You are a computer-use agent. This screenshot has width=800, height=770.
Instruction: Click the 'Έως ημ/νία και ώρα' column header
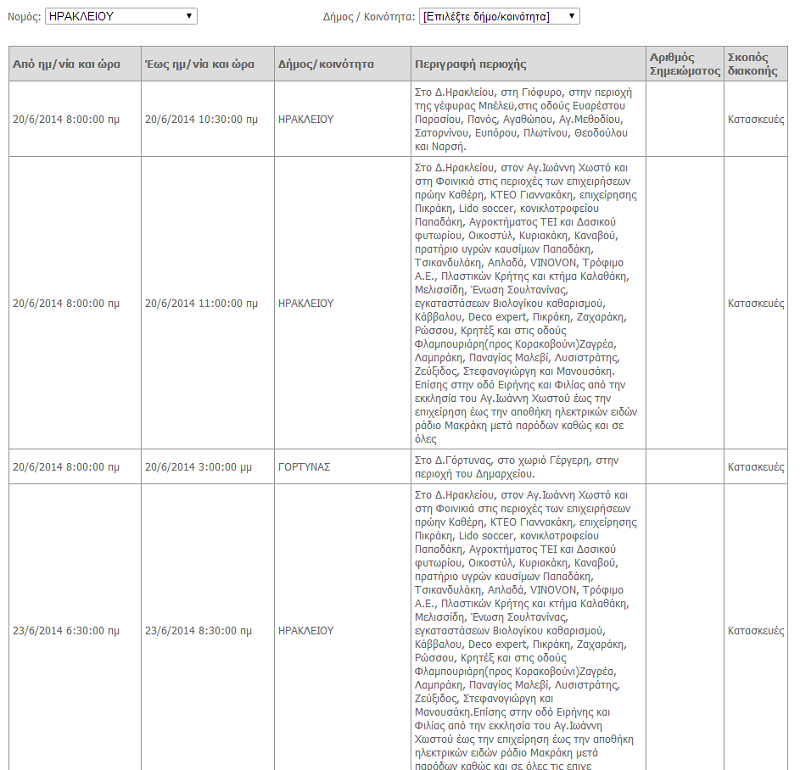coord(199,64)
